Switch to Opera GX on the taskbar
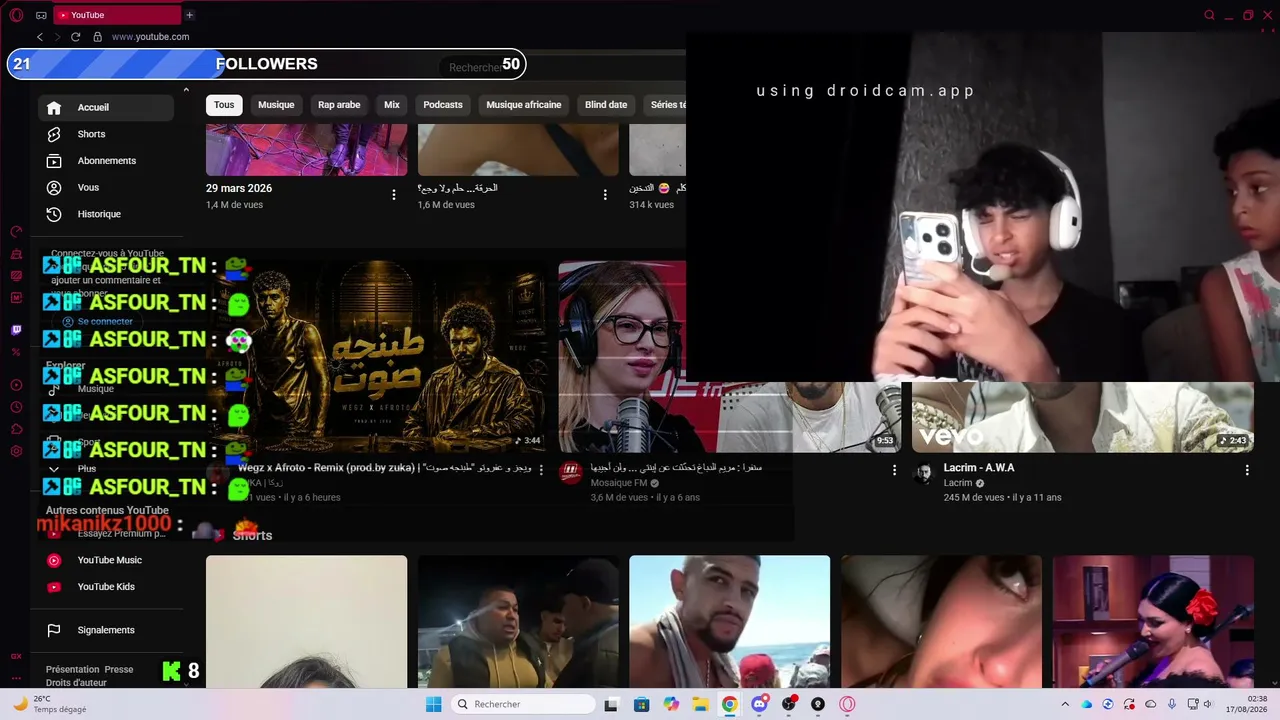The height and width of the screenshot is (720, 1280). point(847,704)
